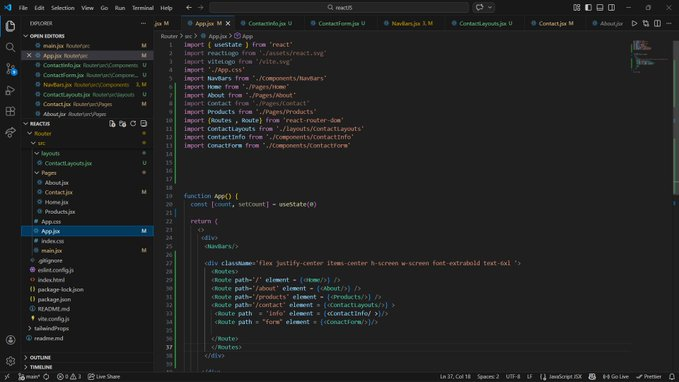This screenshot has height=382, width=679.
Task: Open the Accounts menu icon
Action: click(10, 340)
